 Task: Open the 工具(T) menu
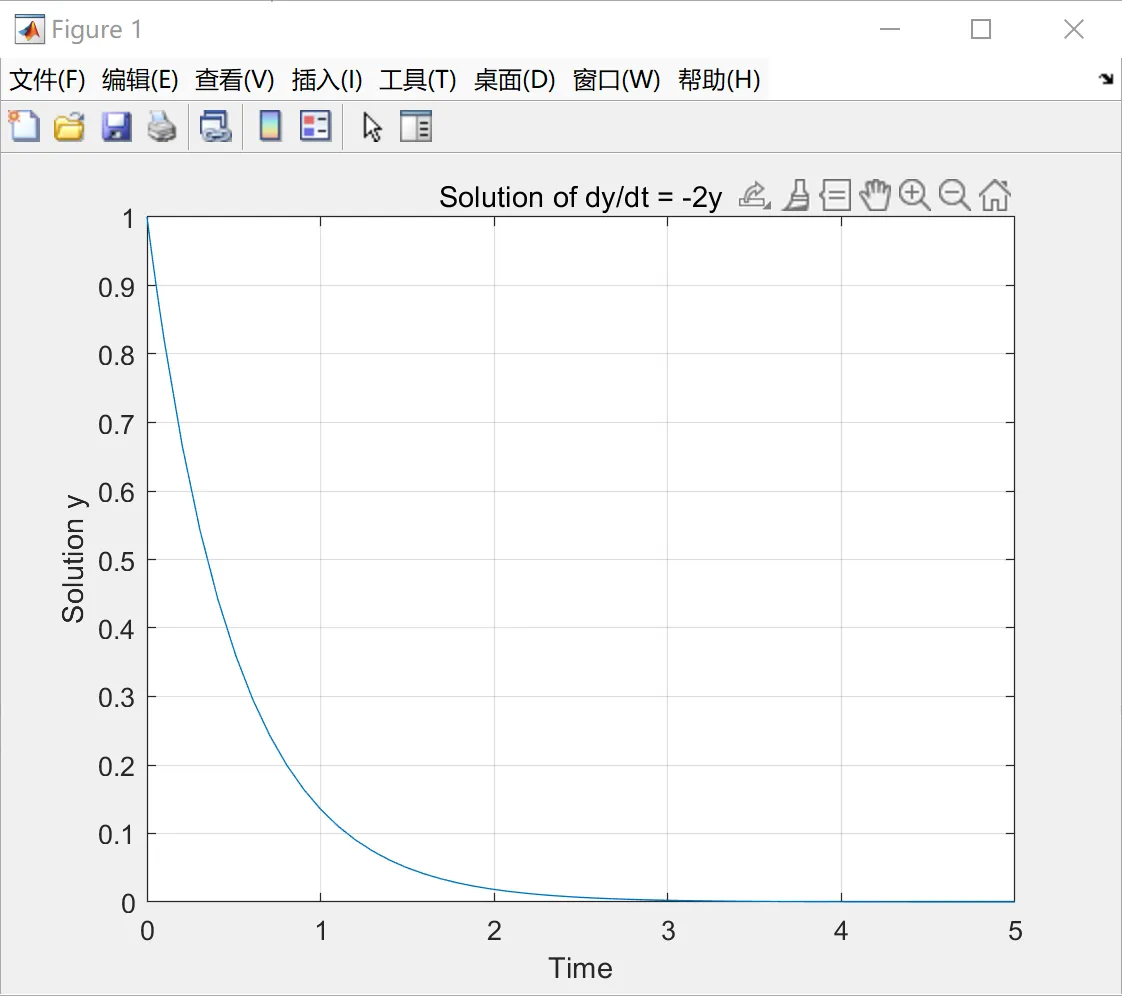point(418,79)
